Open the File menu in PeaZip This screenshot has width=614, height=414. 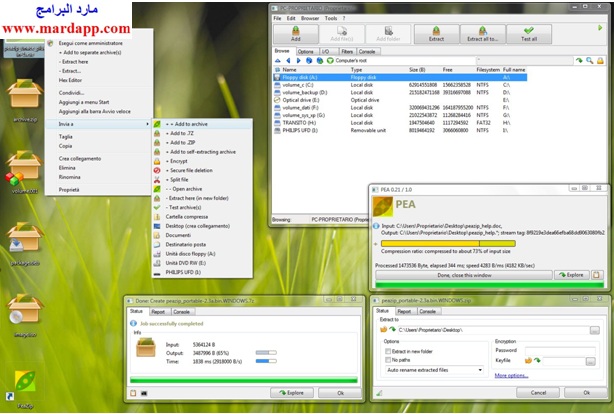pyautogui.click(x=277, y=18)
